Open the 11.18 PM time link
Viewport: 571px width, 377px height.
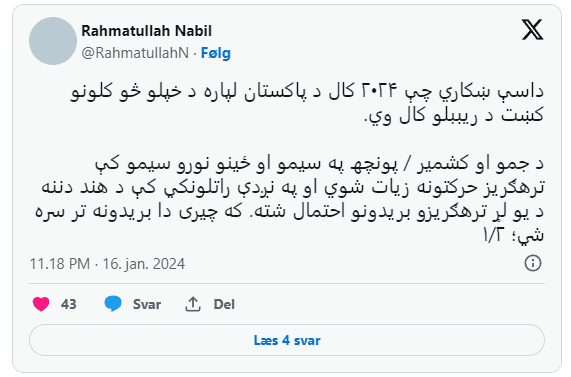coord(60,264)
